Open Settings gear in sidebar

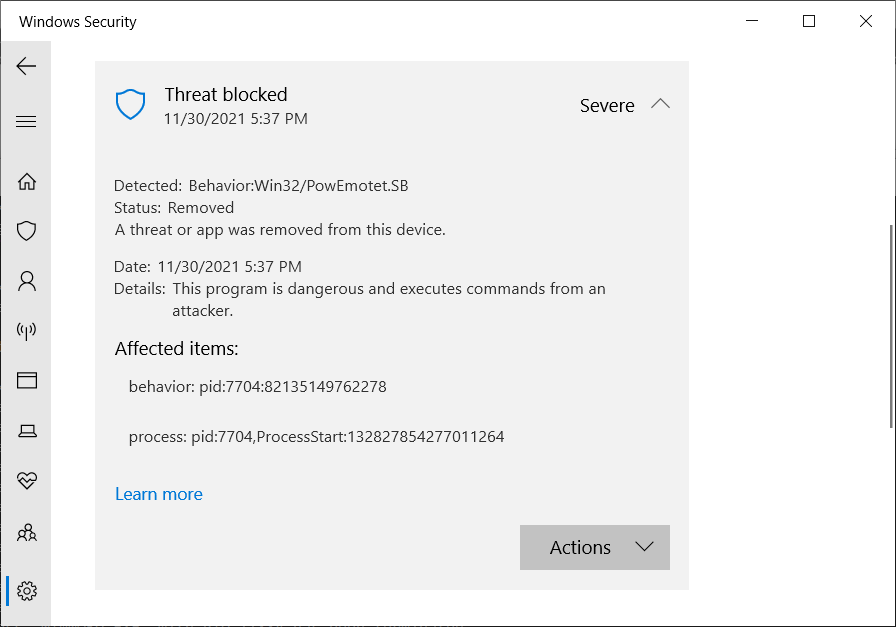tap(27, 591)
